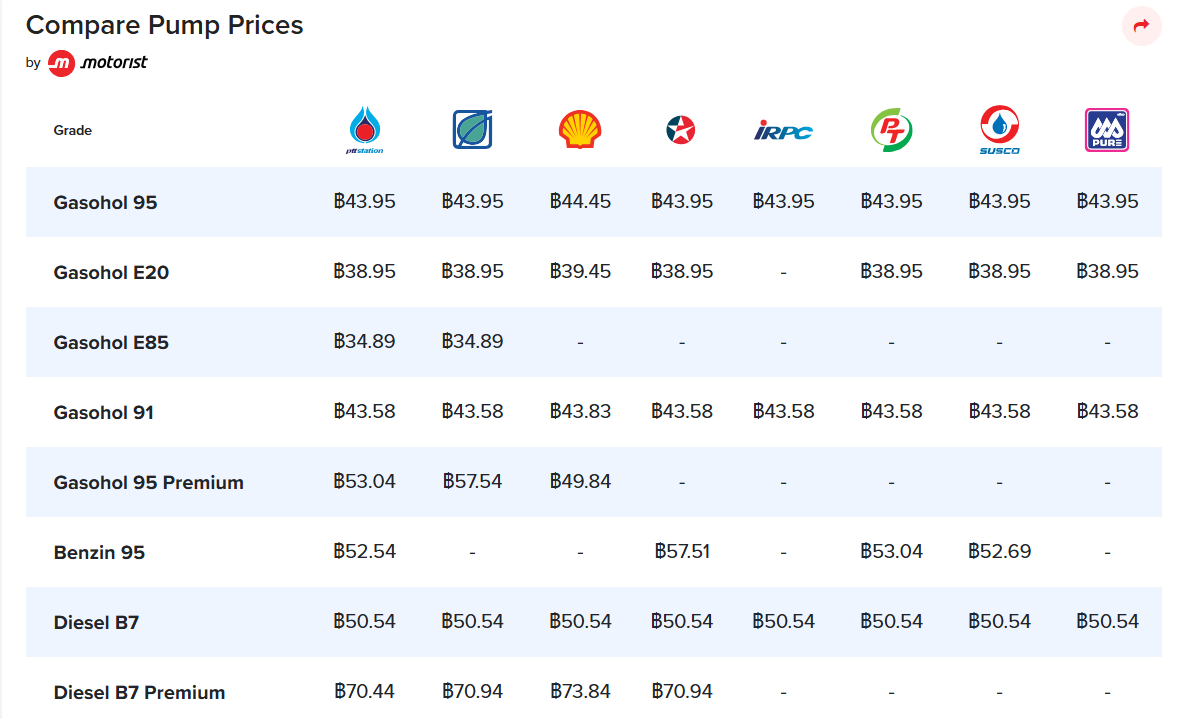Click the Susco brand logo
1183x719 pixels.
pyautogui.click(x=999, y=130)
